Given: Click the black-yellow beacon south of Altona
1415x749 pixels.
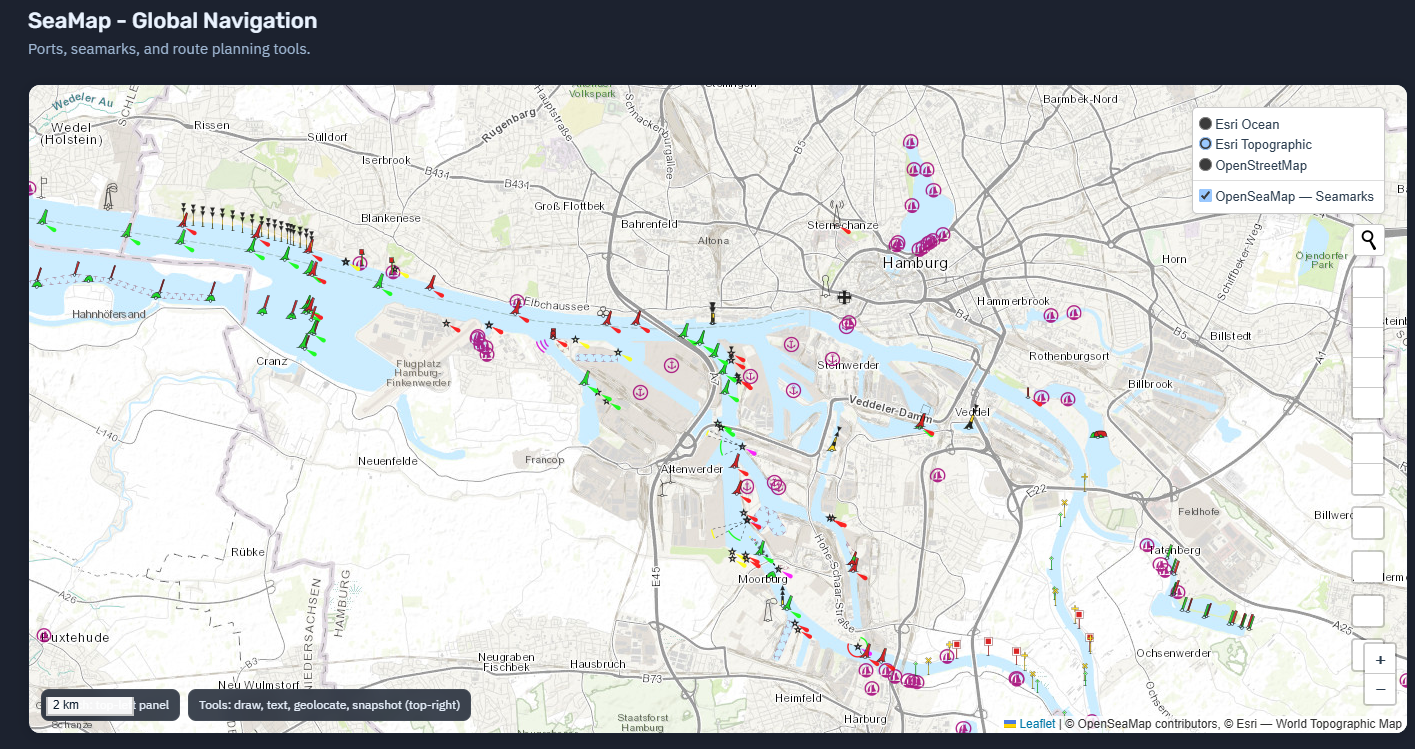Looking at the screenshot, I should tap(712, 313).
